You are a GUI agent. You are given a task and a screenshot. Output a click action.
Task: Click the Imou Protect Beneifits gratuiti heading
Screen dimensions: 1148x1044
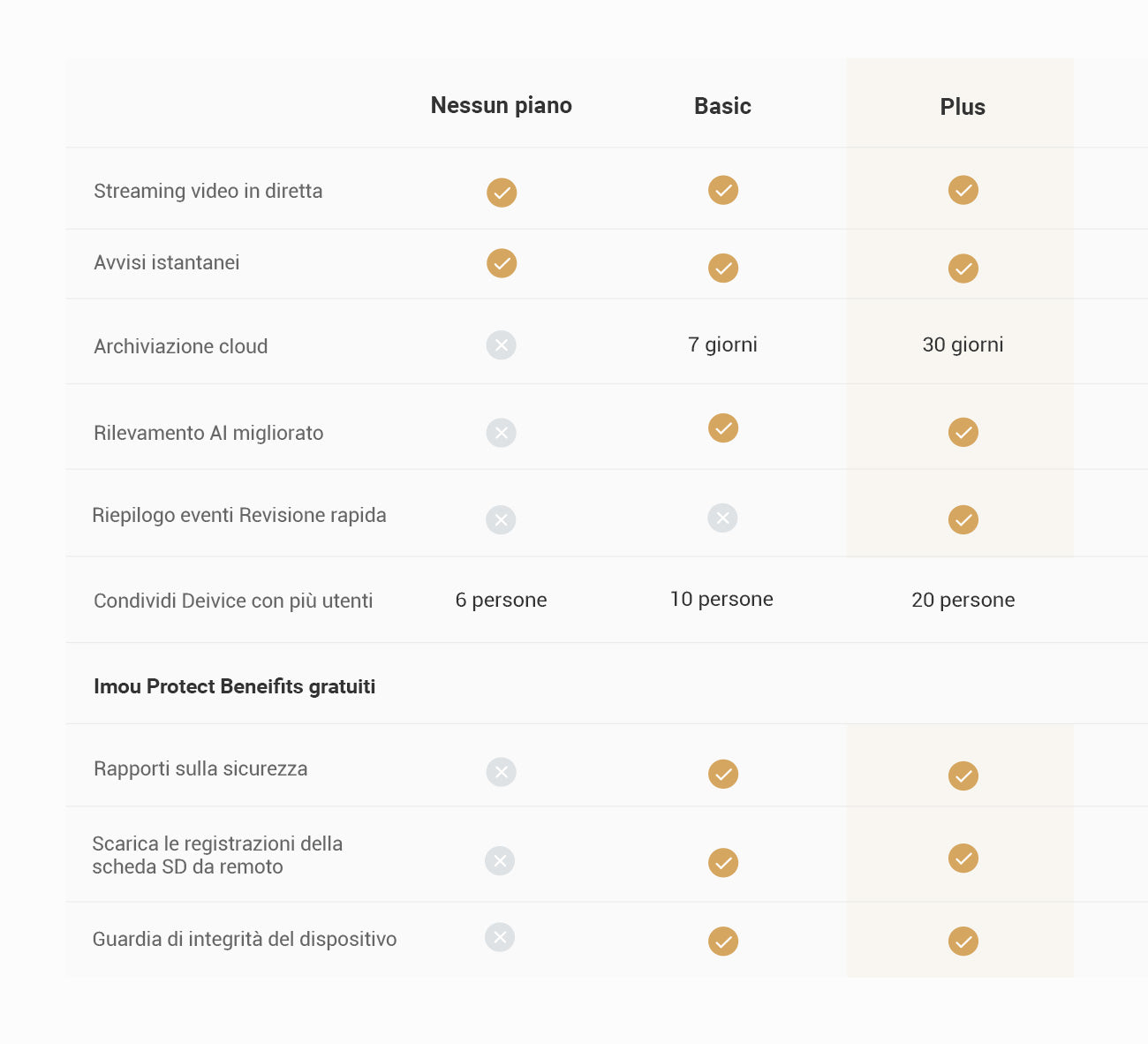point(235,686)
